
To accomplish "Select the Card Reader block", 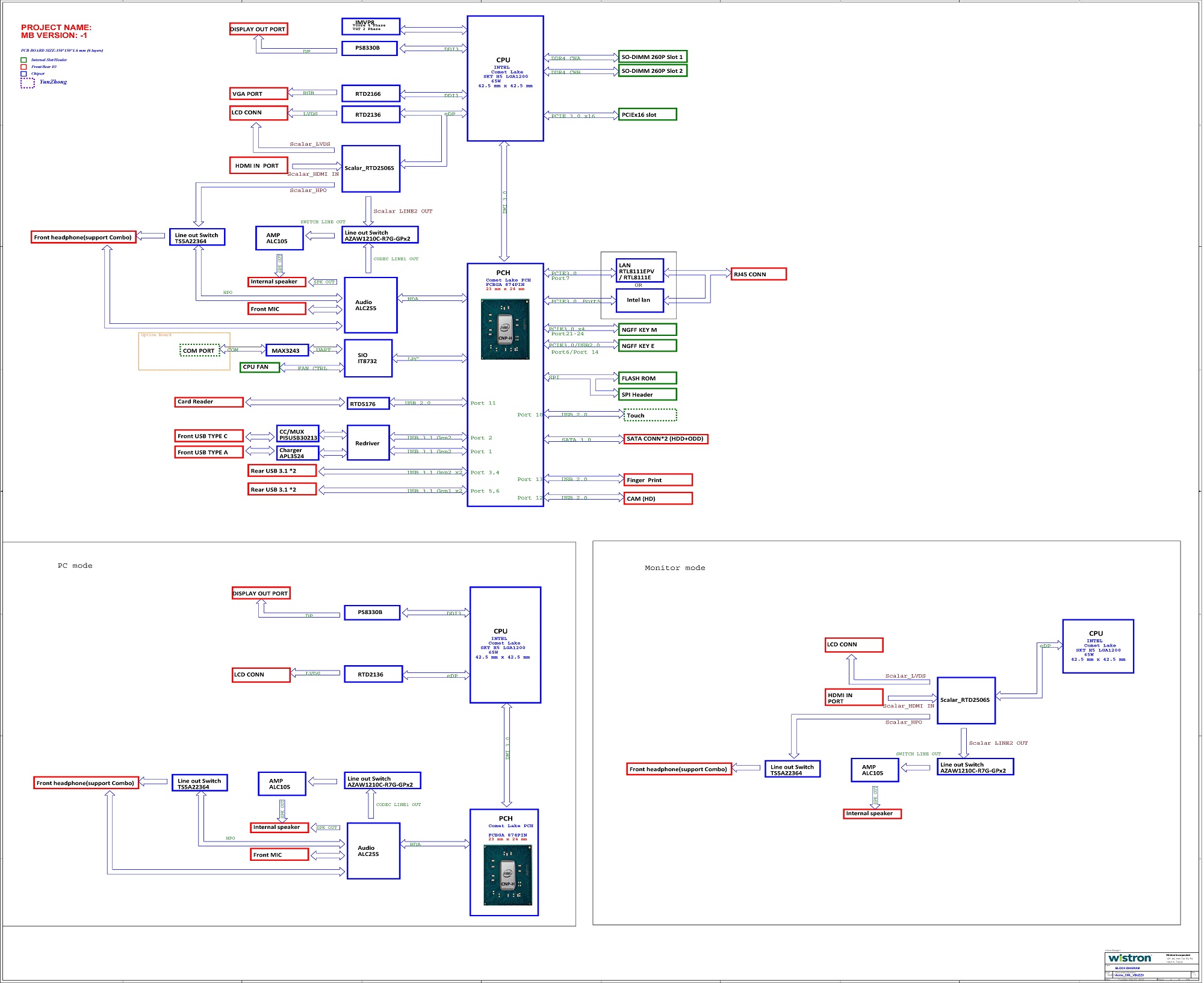I will [209, 402].
